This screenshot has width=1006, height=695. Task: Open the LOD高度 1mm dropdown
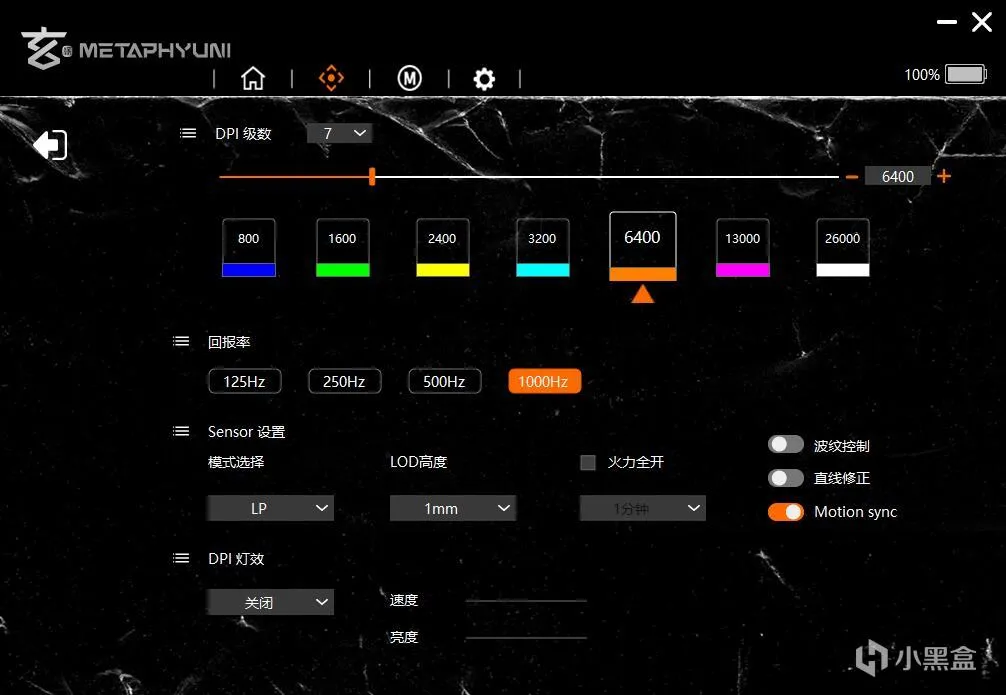pos(453,508)
